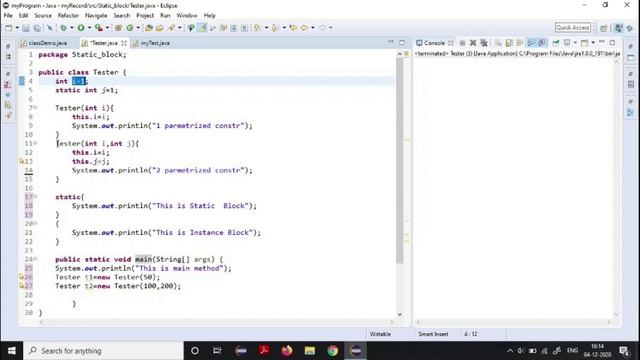640x360 pixels.
Task: Click the warning marker on line 26
Action: [22, 277]
